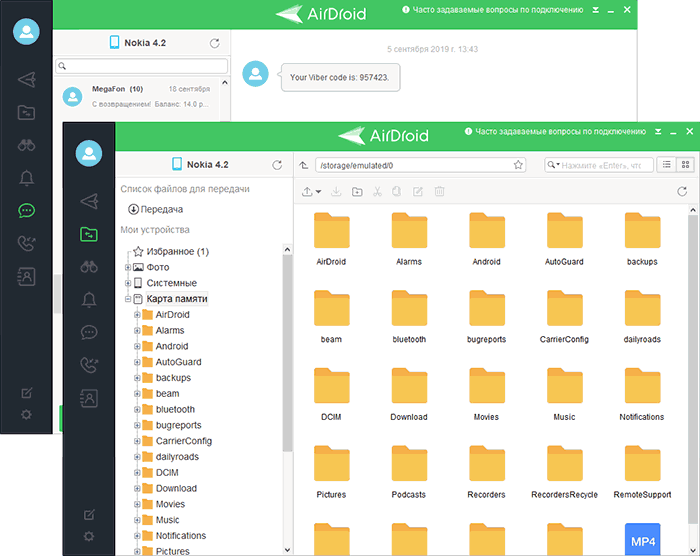Open the search options dropdown in the file search
Screen dimensions: 700x556
(554, 165)
